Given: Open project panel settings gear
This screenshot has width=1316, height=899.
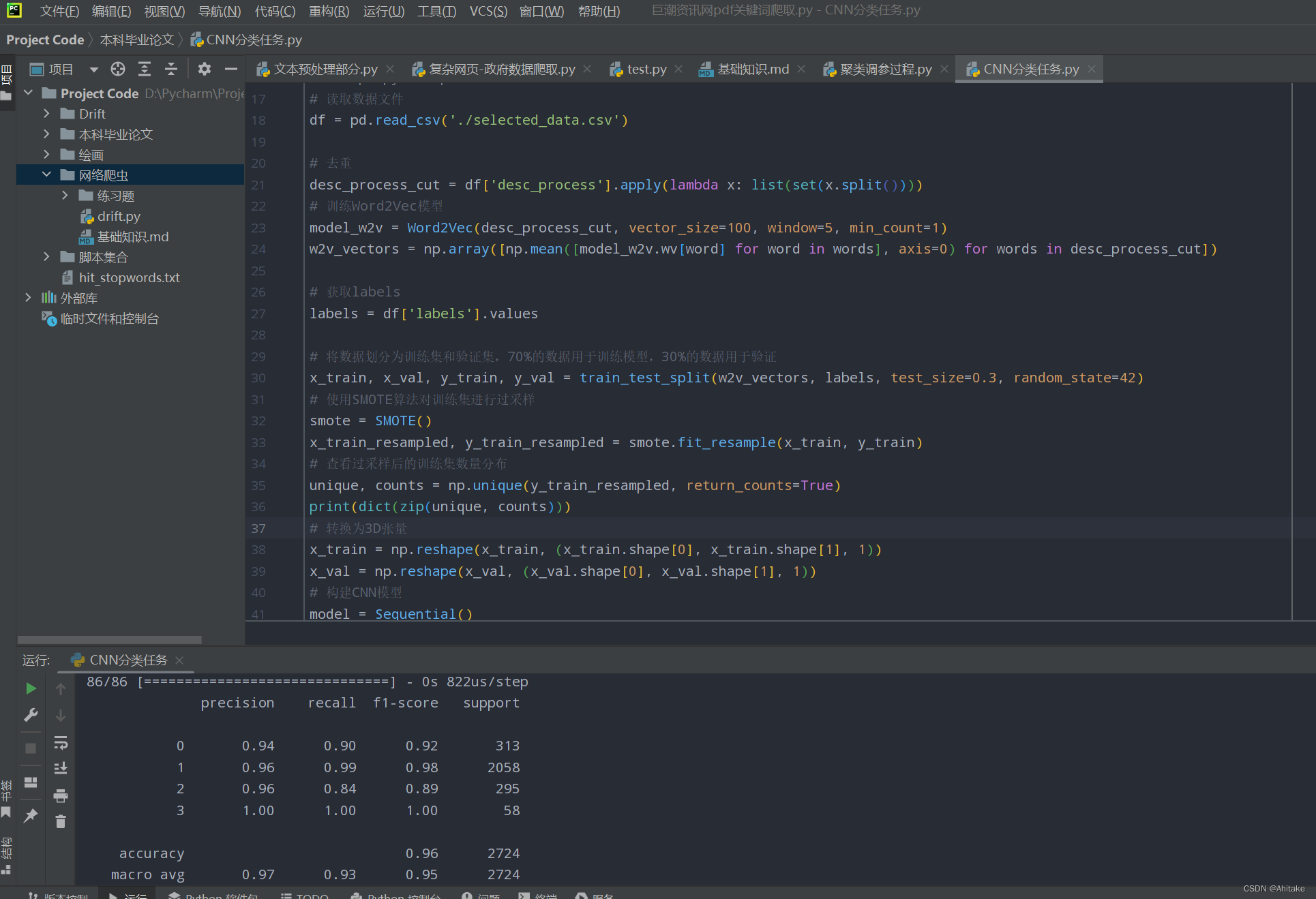Looking at the screenshot, I should point(205,69).
